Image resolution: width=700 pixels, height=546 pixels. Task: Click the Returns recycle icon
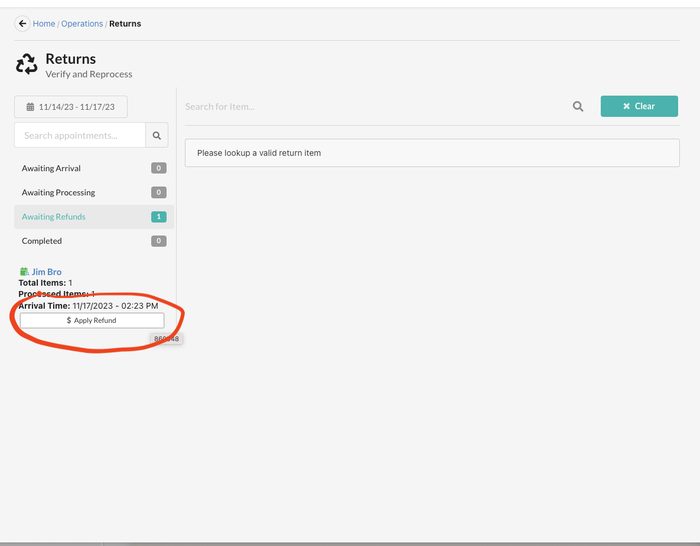(x=27, y=64)
